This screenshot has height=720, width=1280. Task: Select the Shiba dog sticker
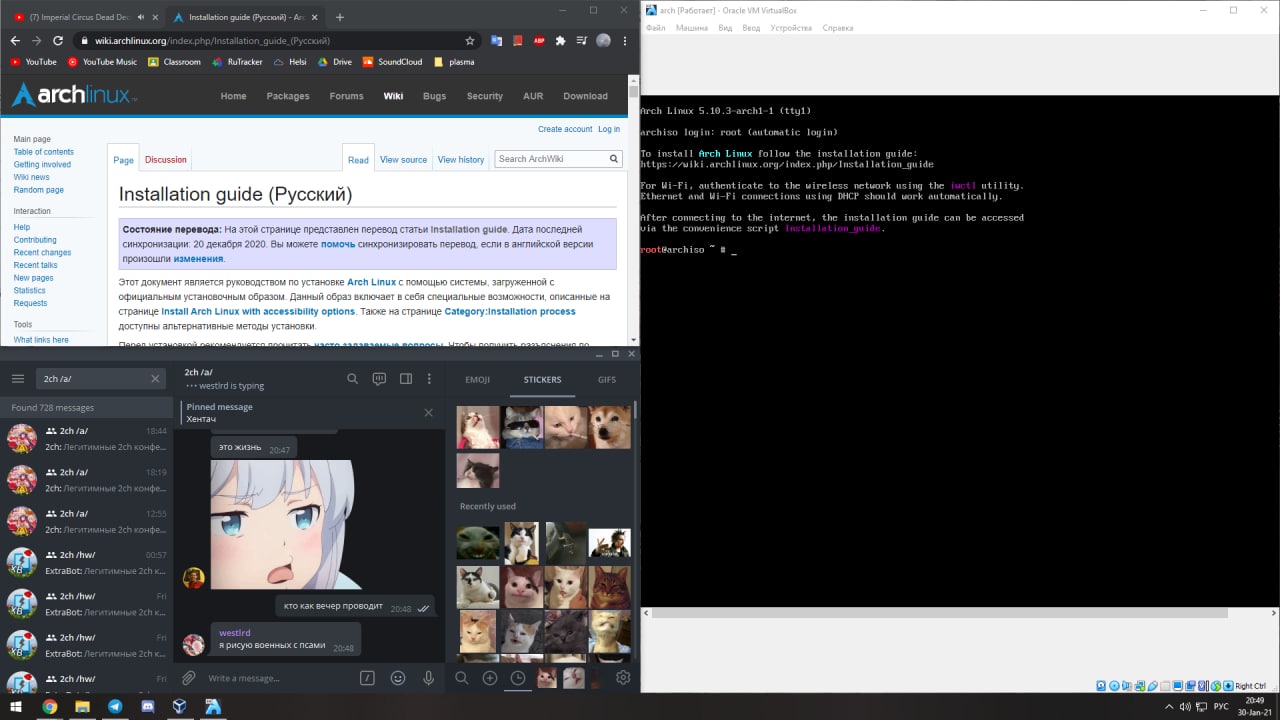coord(609,427)
